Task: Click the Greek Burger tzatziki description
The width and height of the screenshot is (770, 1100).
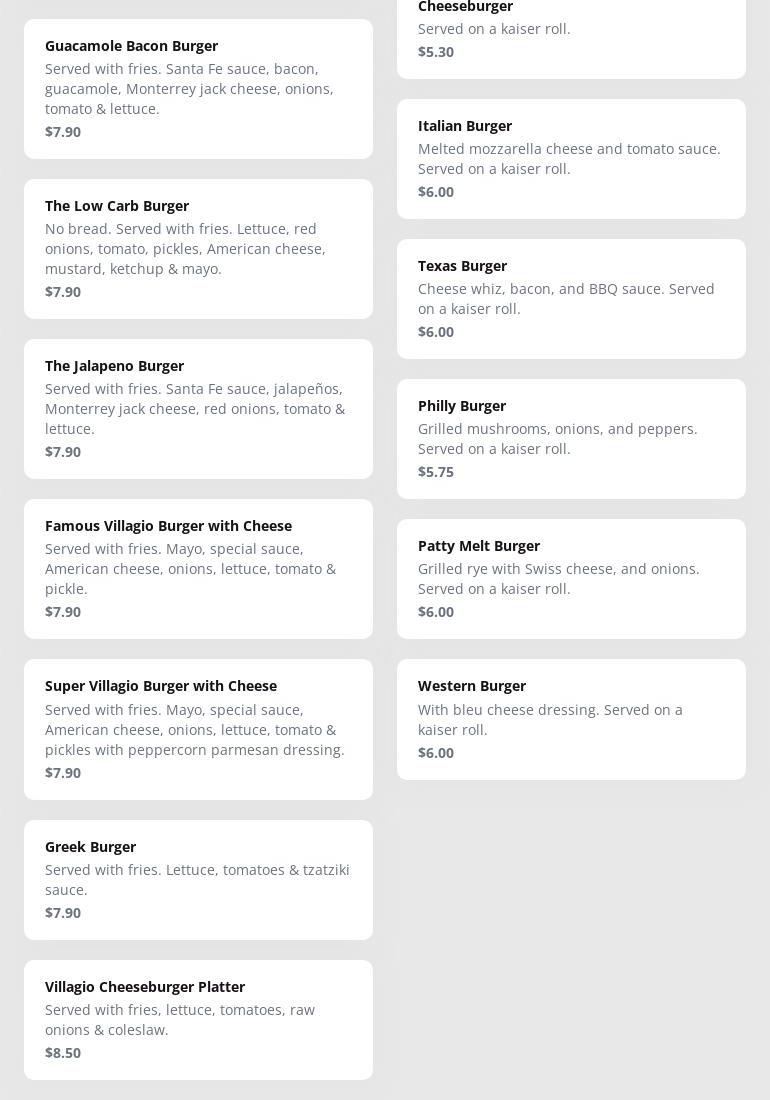Action: [x=197, y=880]
